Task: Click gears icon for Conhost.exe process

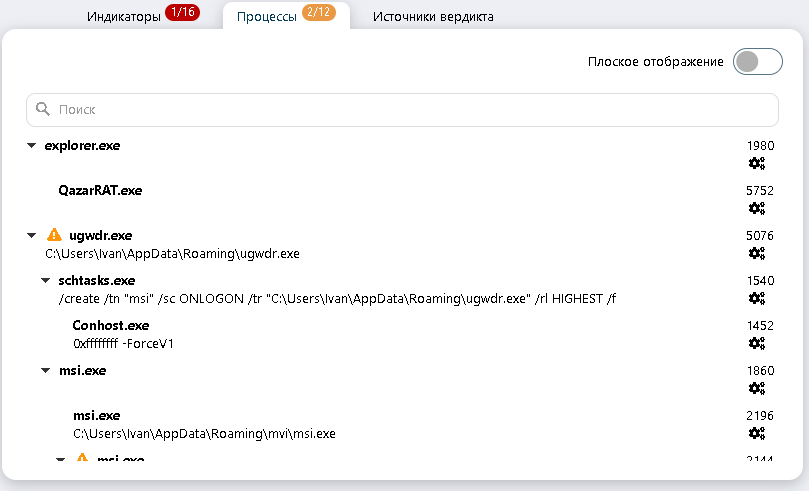Action: pyautogui.click(x=757, y=343)
